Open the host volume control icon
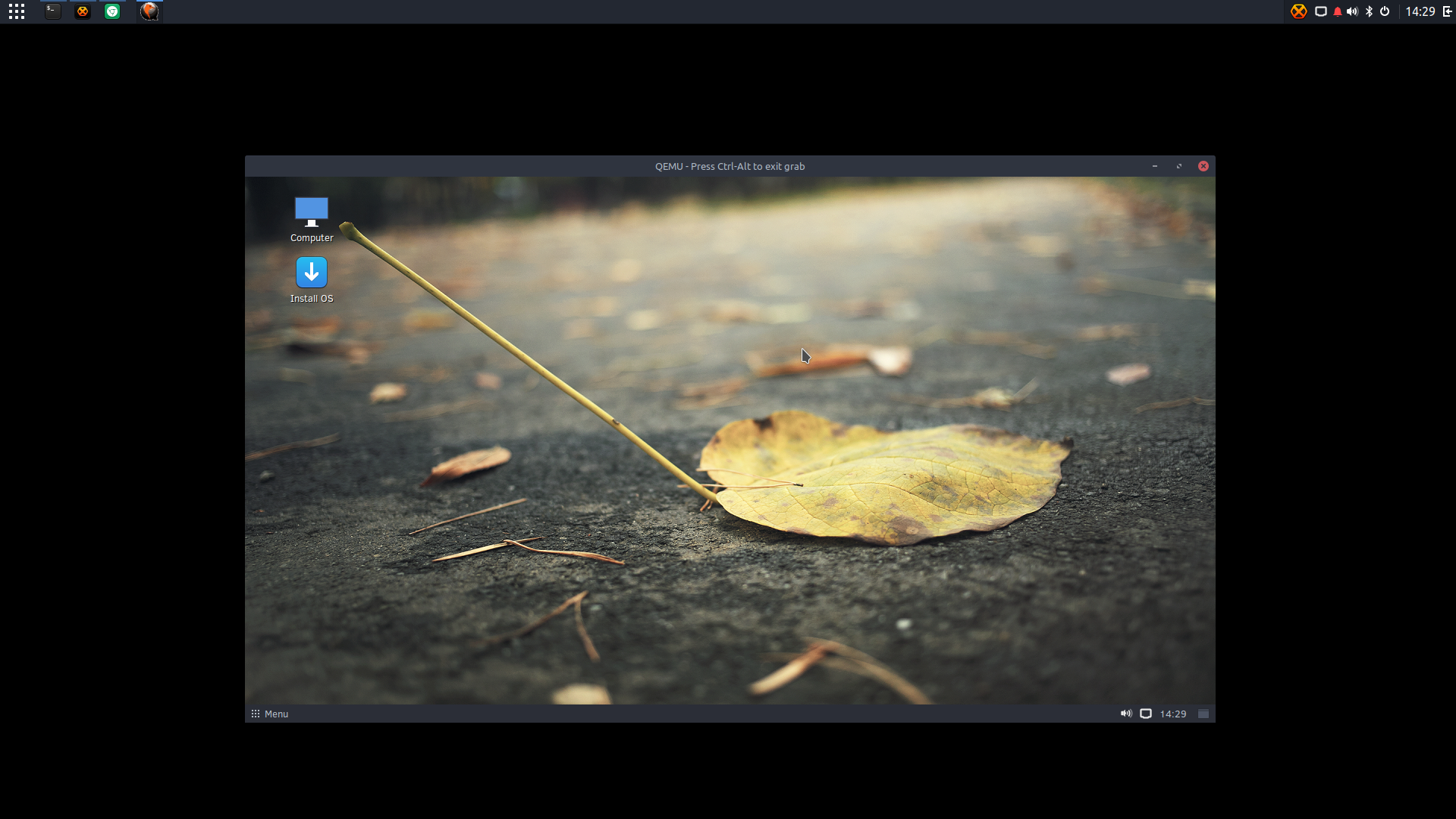 coord(1352,11)
